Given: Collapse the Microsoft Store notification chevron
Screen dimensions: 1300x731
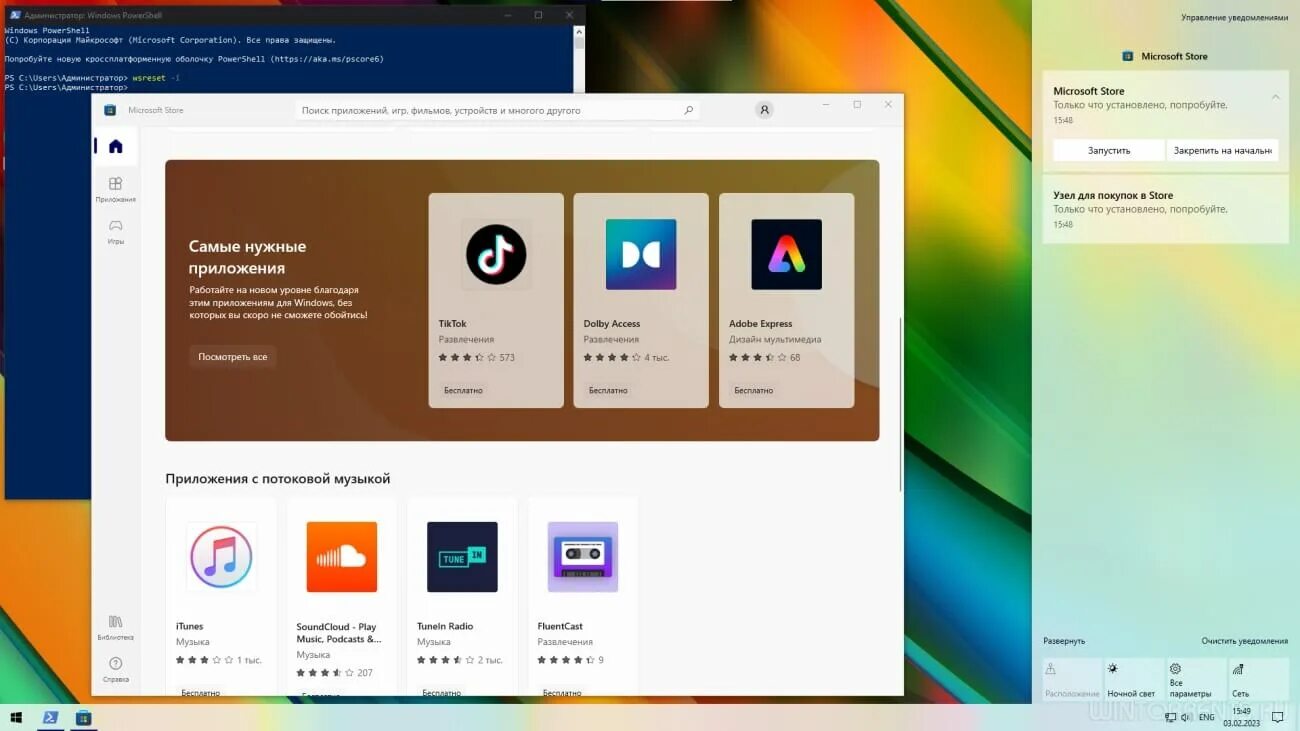Looking at the screenshot, I should pos(1275,97).
